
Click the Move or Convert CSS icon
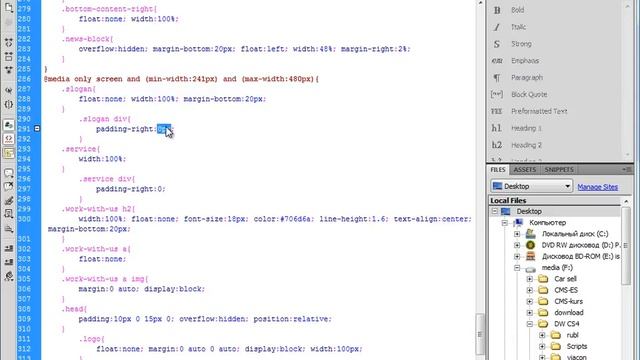9,229
